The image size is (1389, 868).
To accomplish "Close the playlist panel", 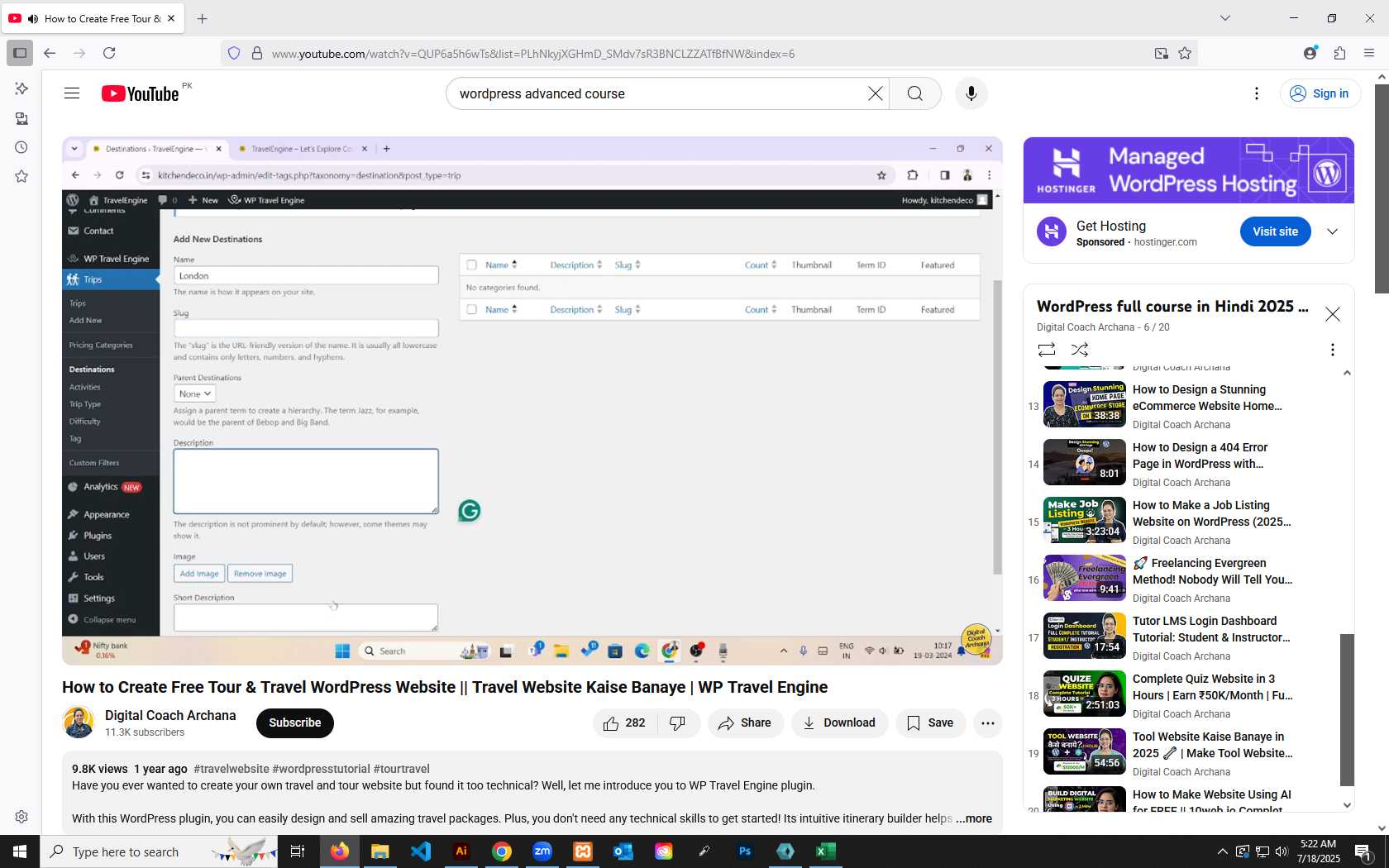I will [1333, 314].
